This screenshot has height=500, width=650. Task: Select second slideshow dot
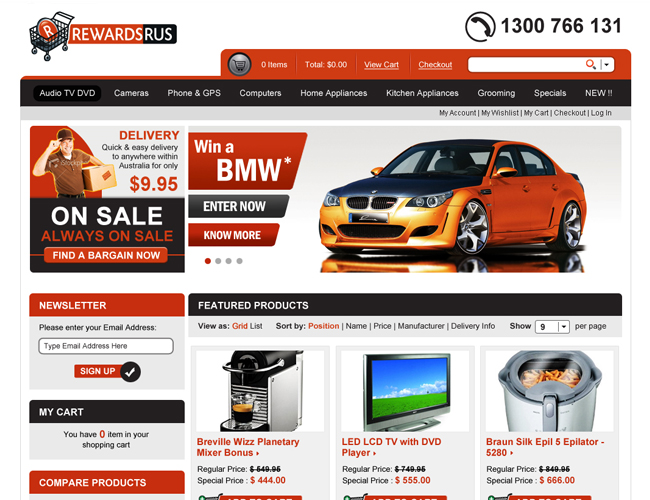click(x=218, y=261)
